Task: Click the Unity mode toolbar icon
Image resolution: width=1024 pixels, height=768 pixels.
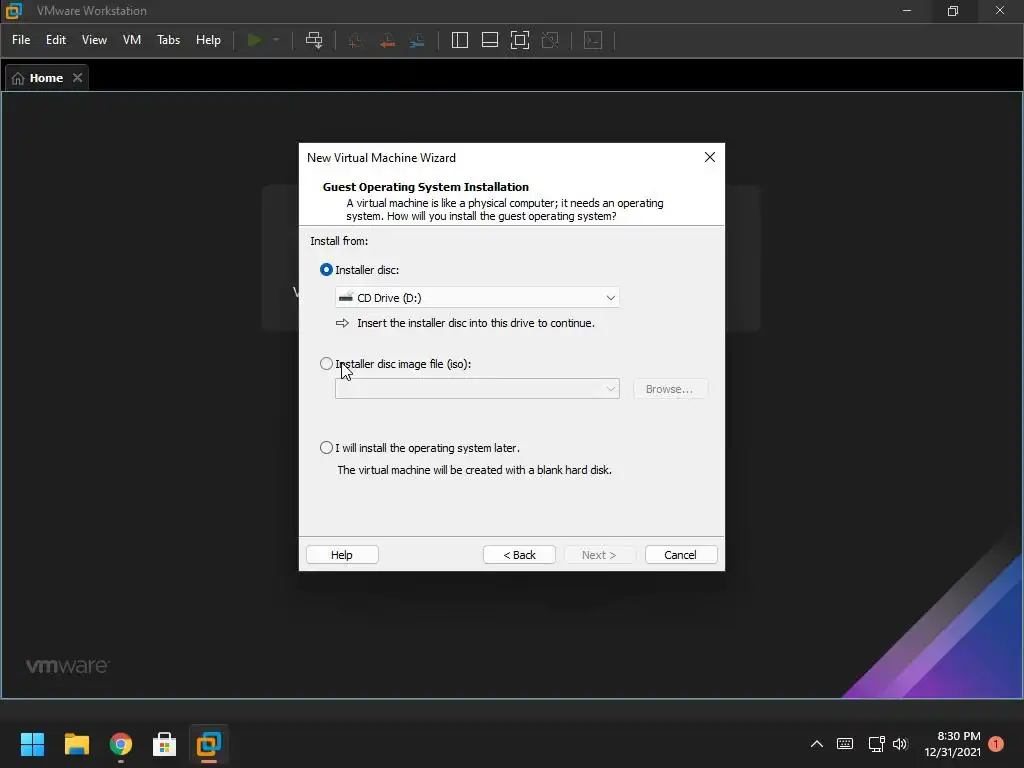Action: (x=551, y=40)
